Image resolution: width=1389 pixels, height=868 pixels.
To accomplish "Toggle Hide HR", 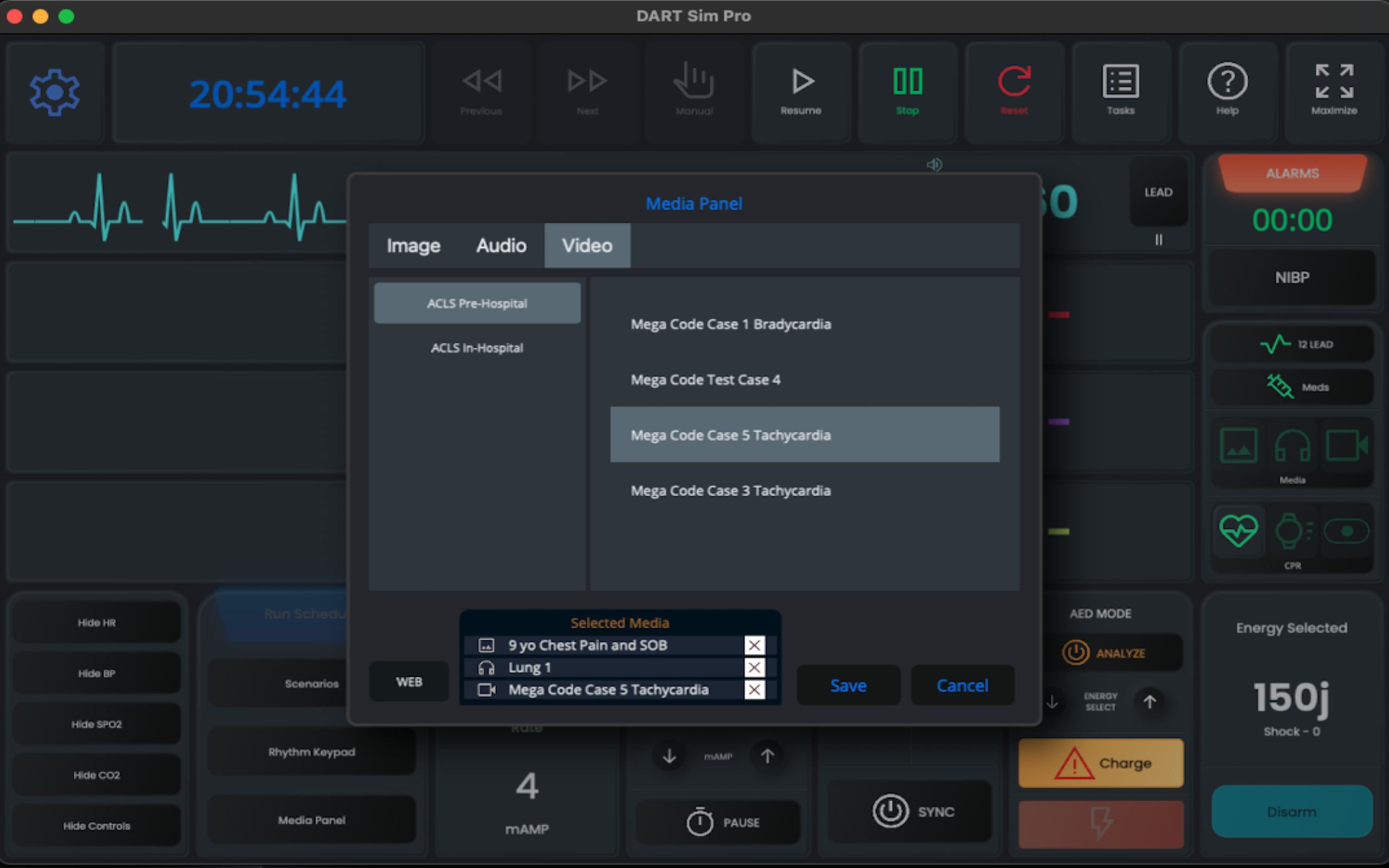I will 97,623.
